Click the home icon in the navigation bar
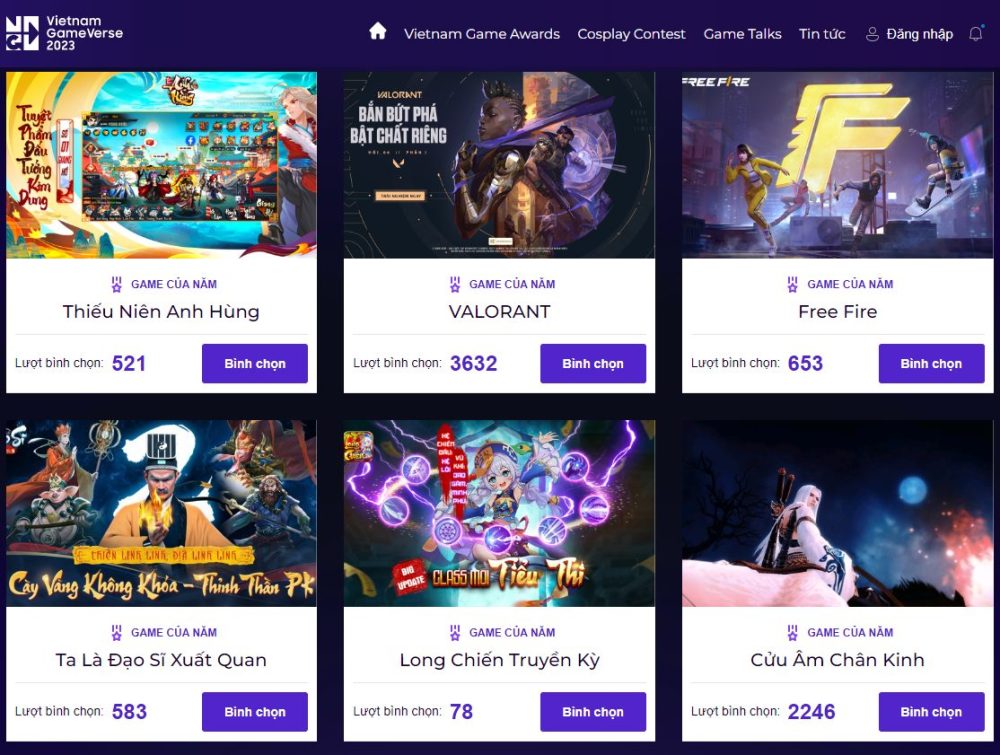The image size is (1000, 755). coord(377,32)
